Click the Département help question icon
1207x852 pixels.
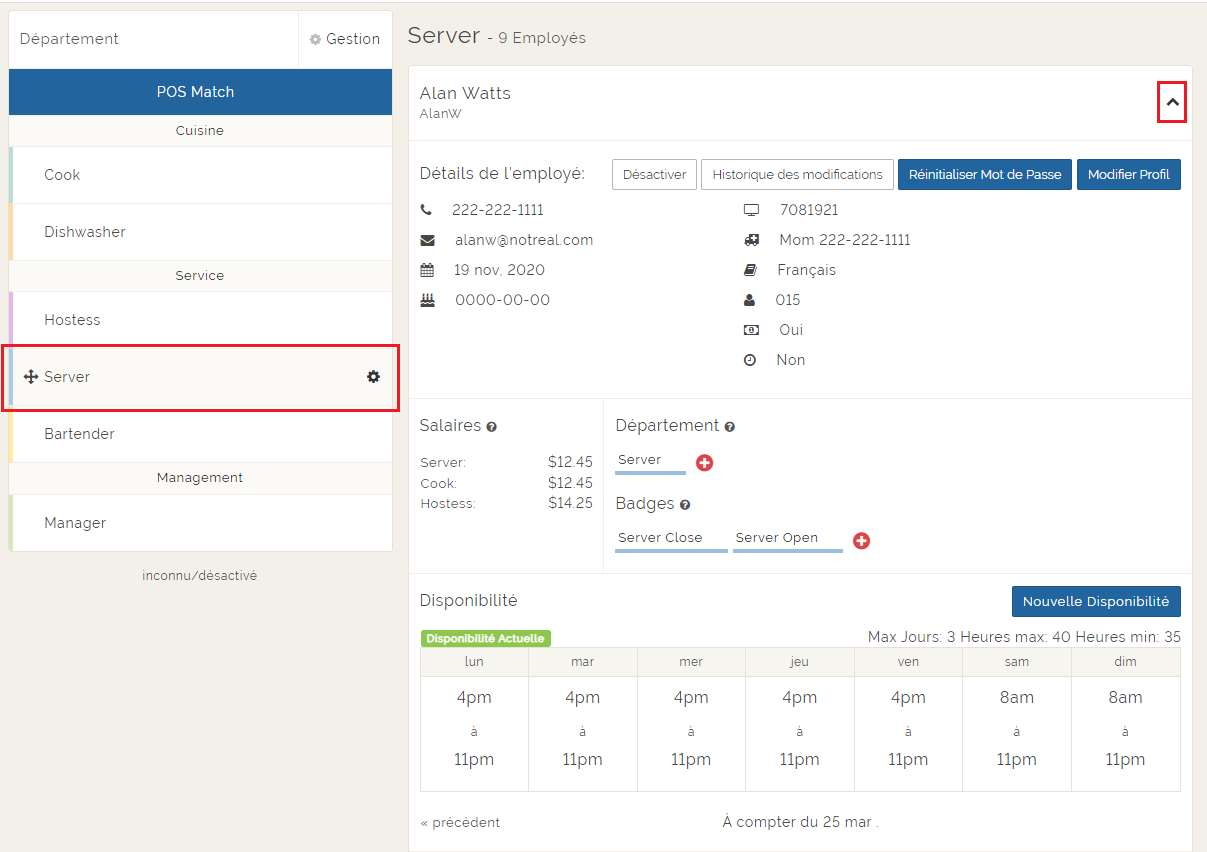pyautogui.click(x=729, y=427)
